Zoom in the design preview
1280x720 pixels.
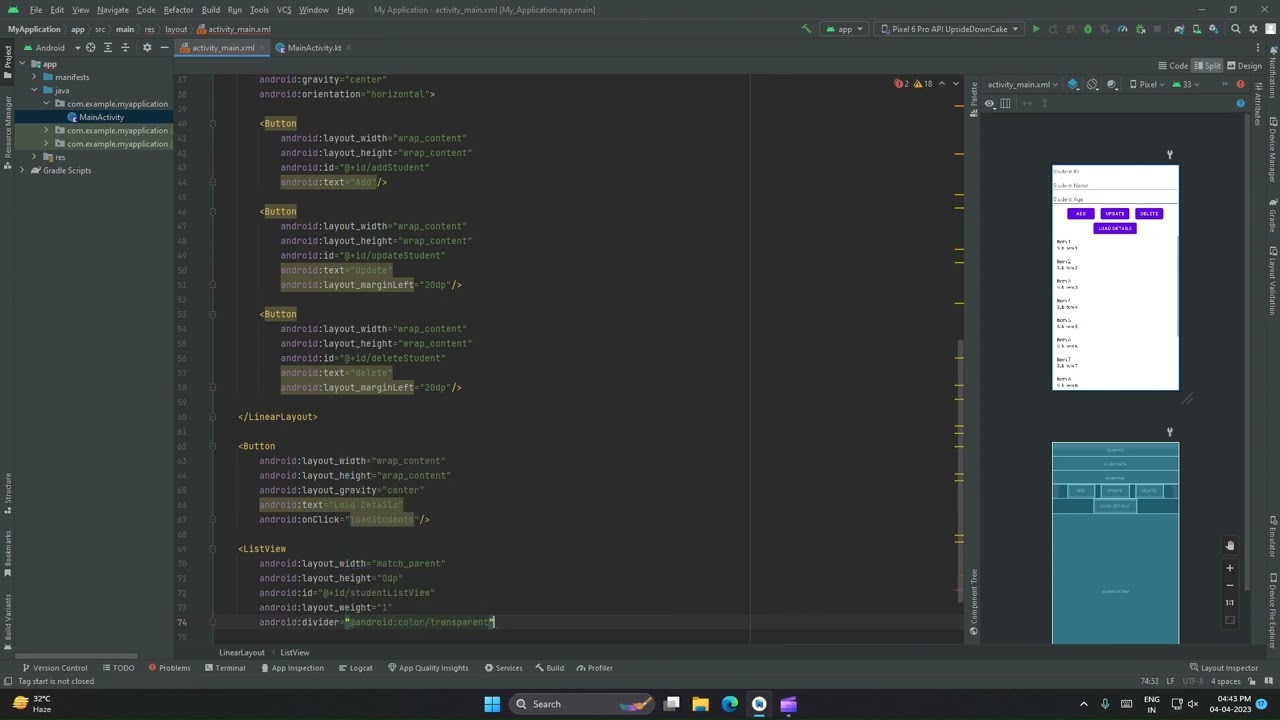1230,568
